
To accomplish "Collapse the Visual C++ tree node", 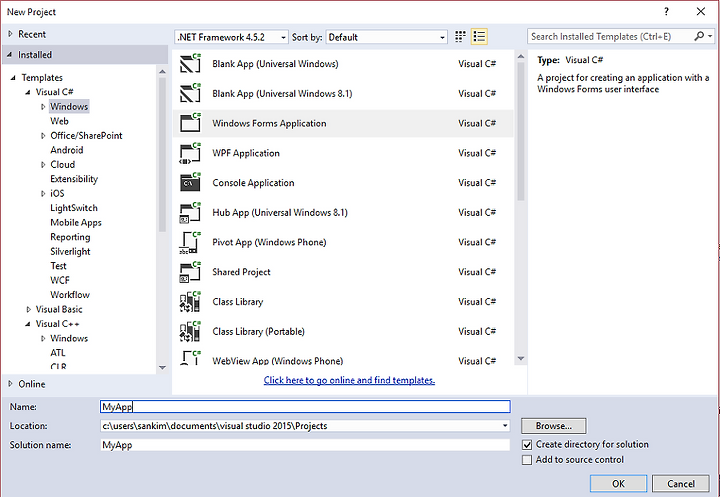I will coord(28,324).
